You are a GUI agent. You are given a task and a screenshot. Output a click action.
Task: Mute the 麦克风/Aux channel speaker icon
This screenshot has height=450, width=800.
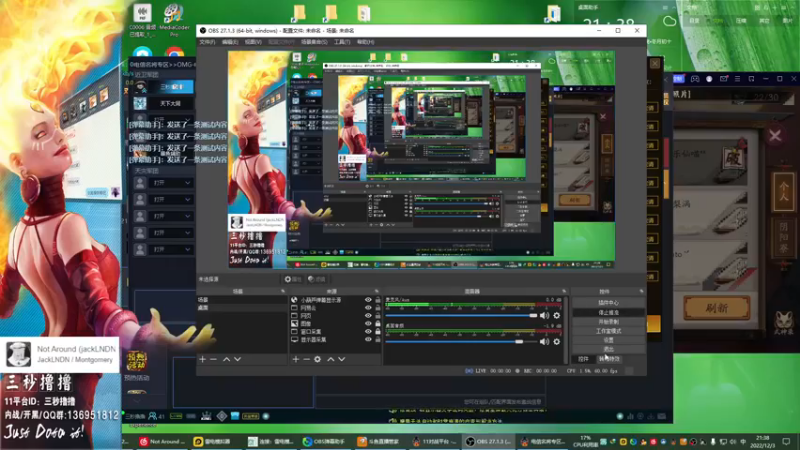[x=544, y=316]
